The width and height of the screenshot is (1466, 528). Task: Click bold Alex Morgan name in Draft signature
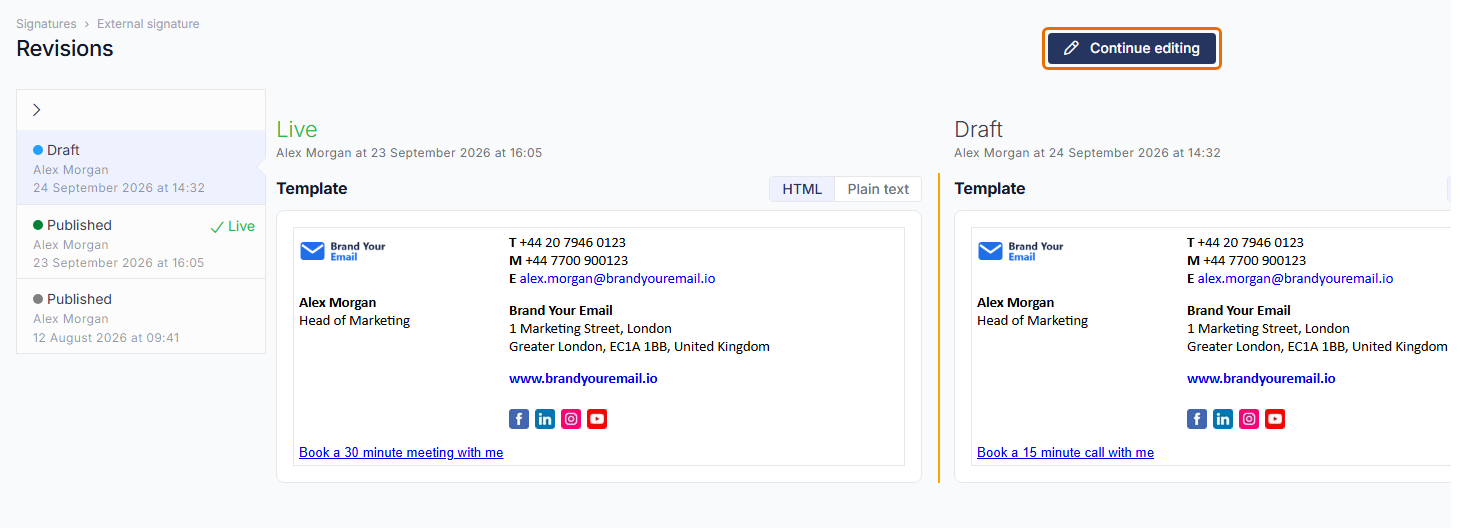1016,303
